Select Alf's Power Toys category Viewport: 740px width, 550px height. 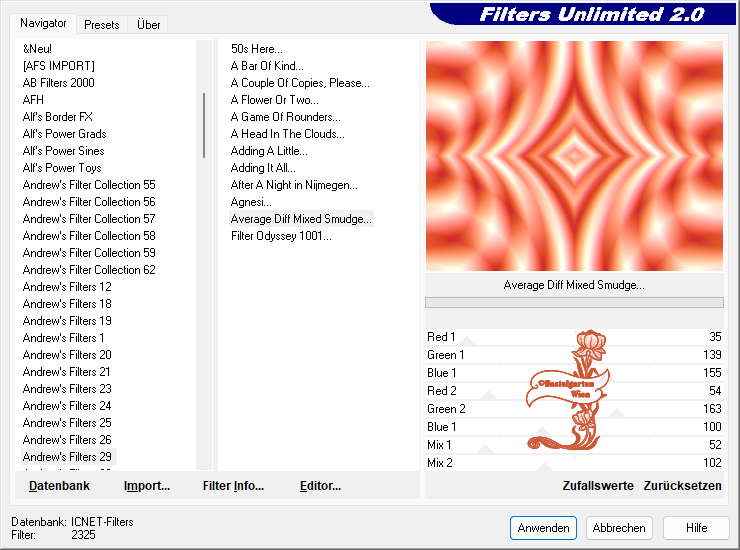point(62,168)
